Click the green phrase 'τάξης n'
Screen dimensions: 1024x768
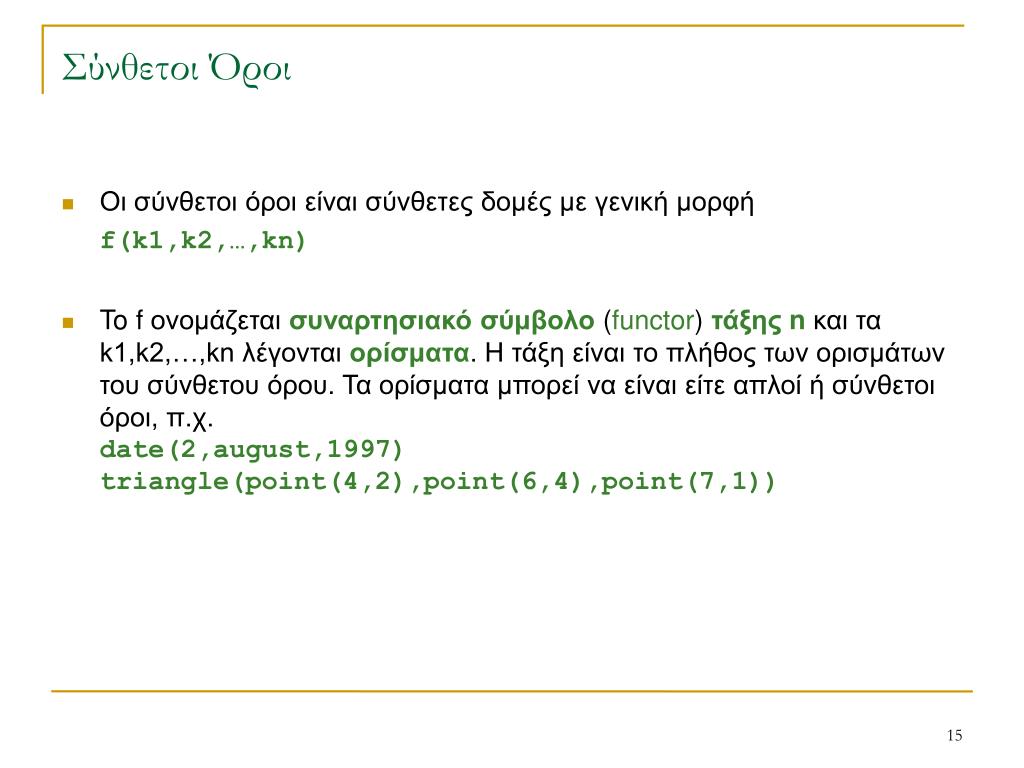point(758,321)
